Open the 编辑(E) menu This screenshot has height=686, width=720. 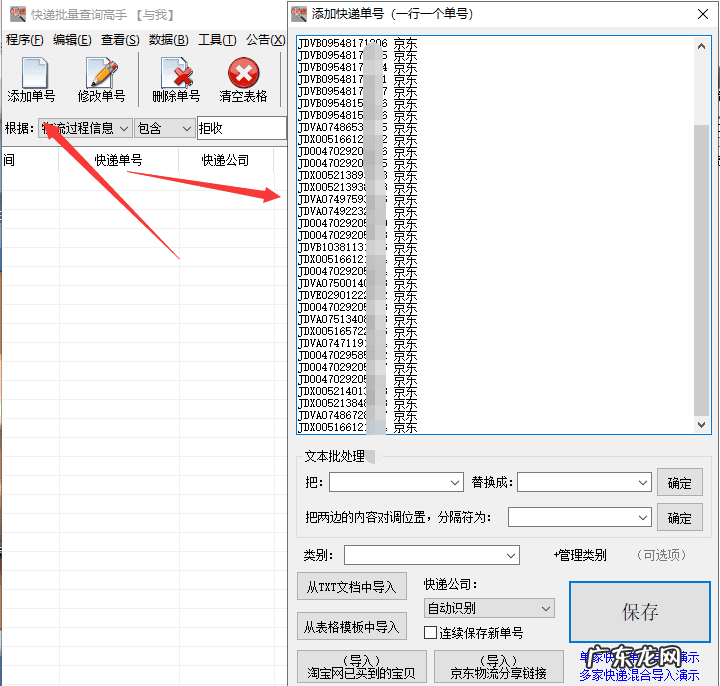coord(72,40)
